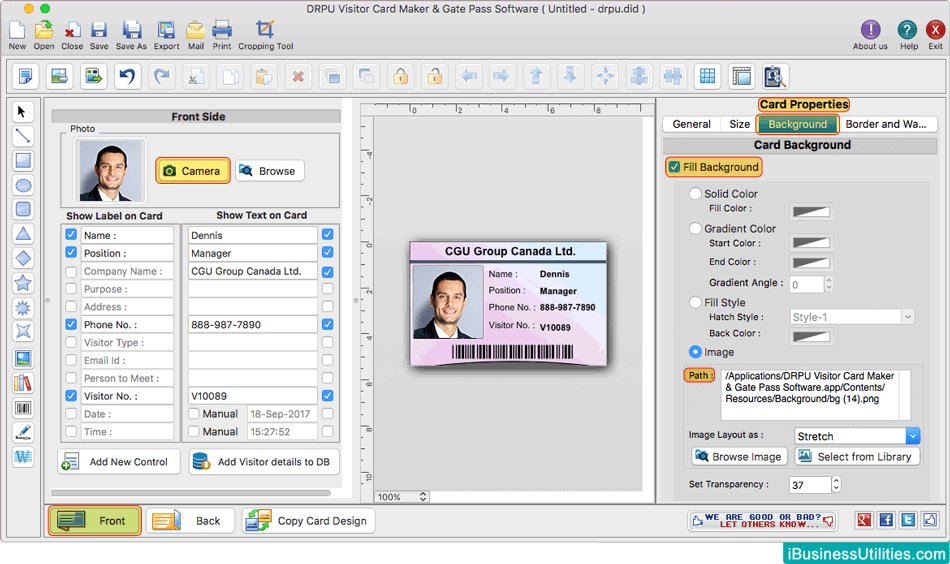Open the gradient Start Color swatch

pyautogui.click(x=811, y=242)
